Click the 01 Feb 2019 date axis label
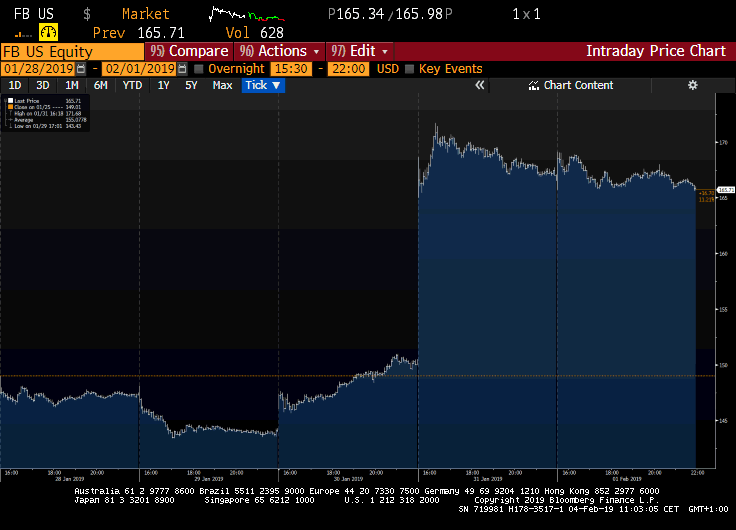This screenshot has height=530, width=736. coord(627,479)
